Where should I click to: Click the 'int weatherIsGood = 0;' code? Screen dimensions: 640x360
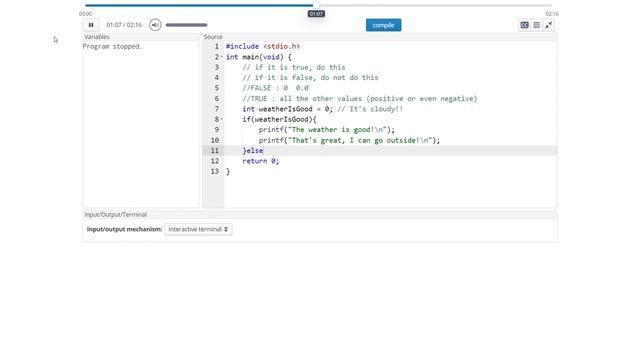click(287, 109)
